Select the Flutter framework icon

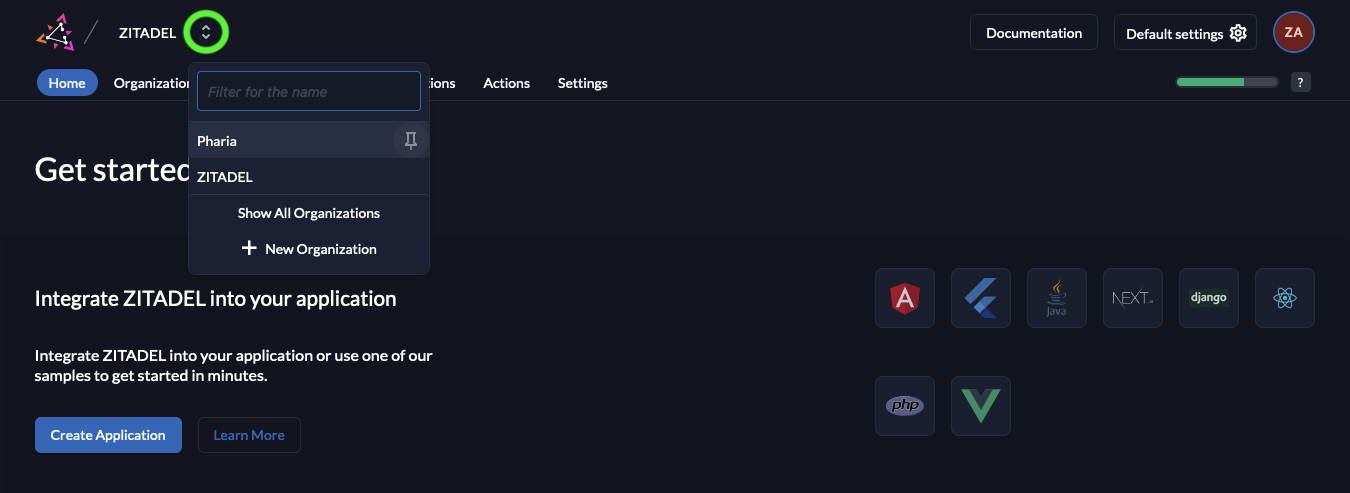click(x=981, y=298)
